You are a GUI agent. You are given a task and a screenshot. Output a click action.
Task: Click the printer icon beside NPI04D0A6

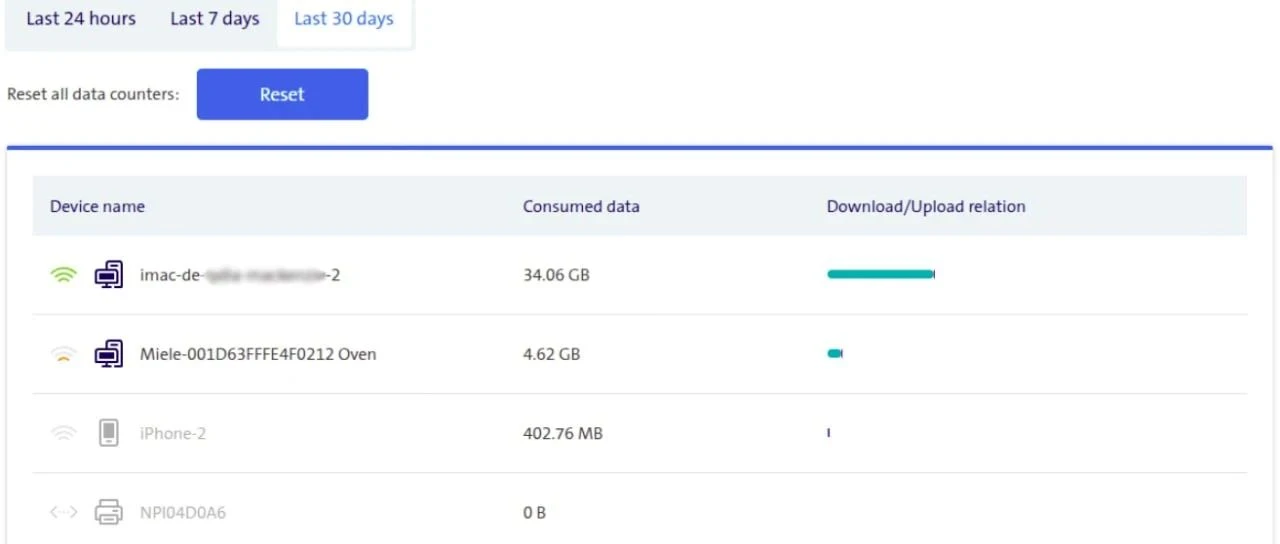click(109, 513)
